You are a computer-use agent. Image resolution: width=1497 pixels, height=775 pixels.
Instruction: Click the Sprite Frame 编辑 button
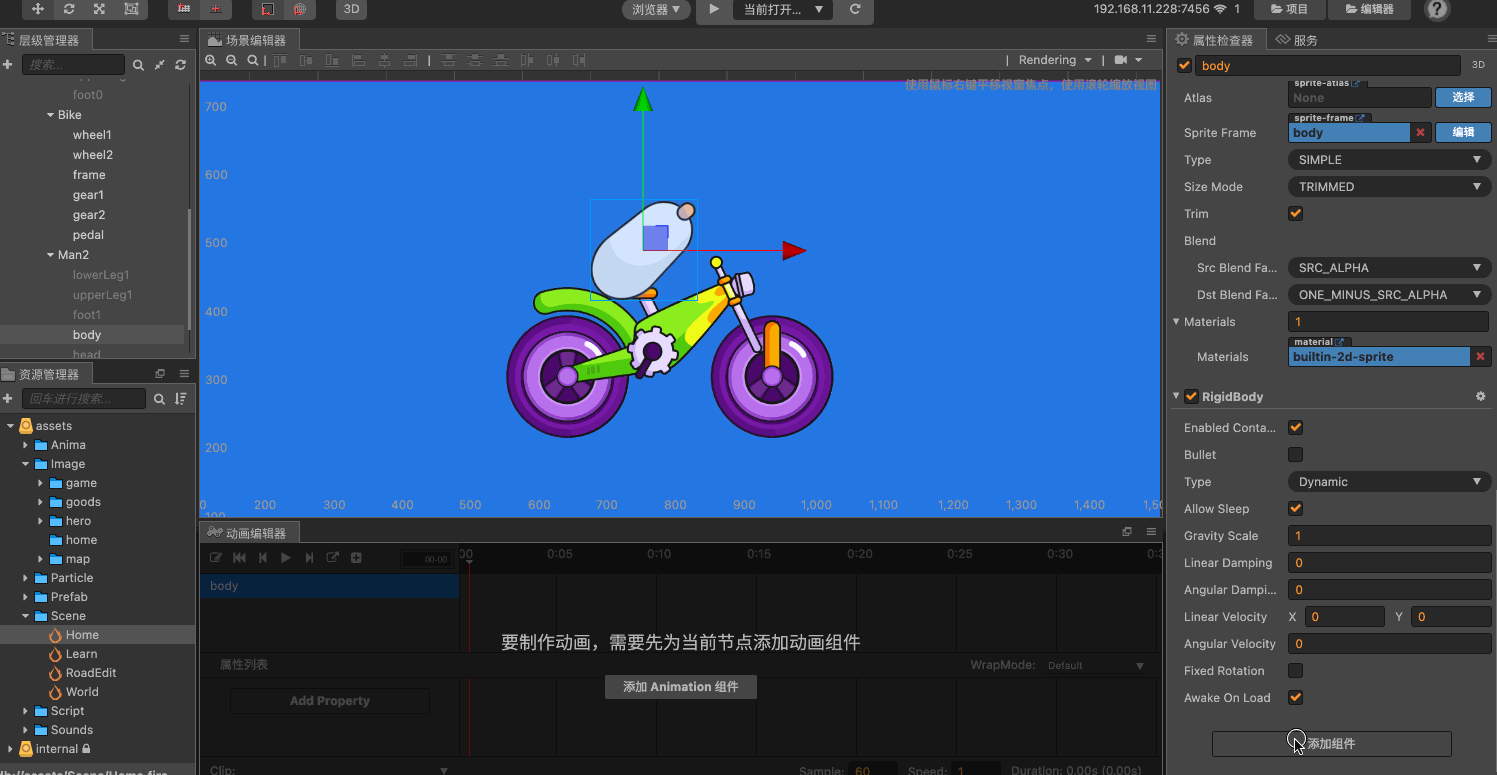coord(1463,133)
